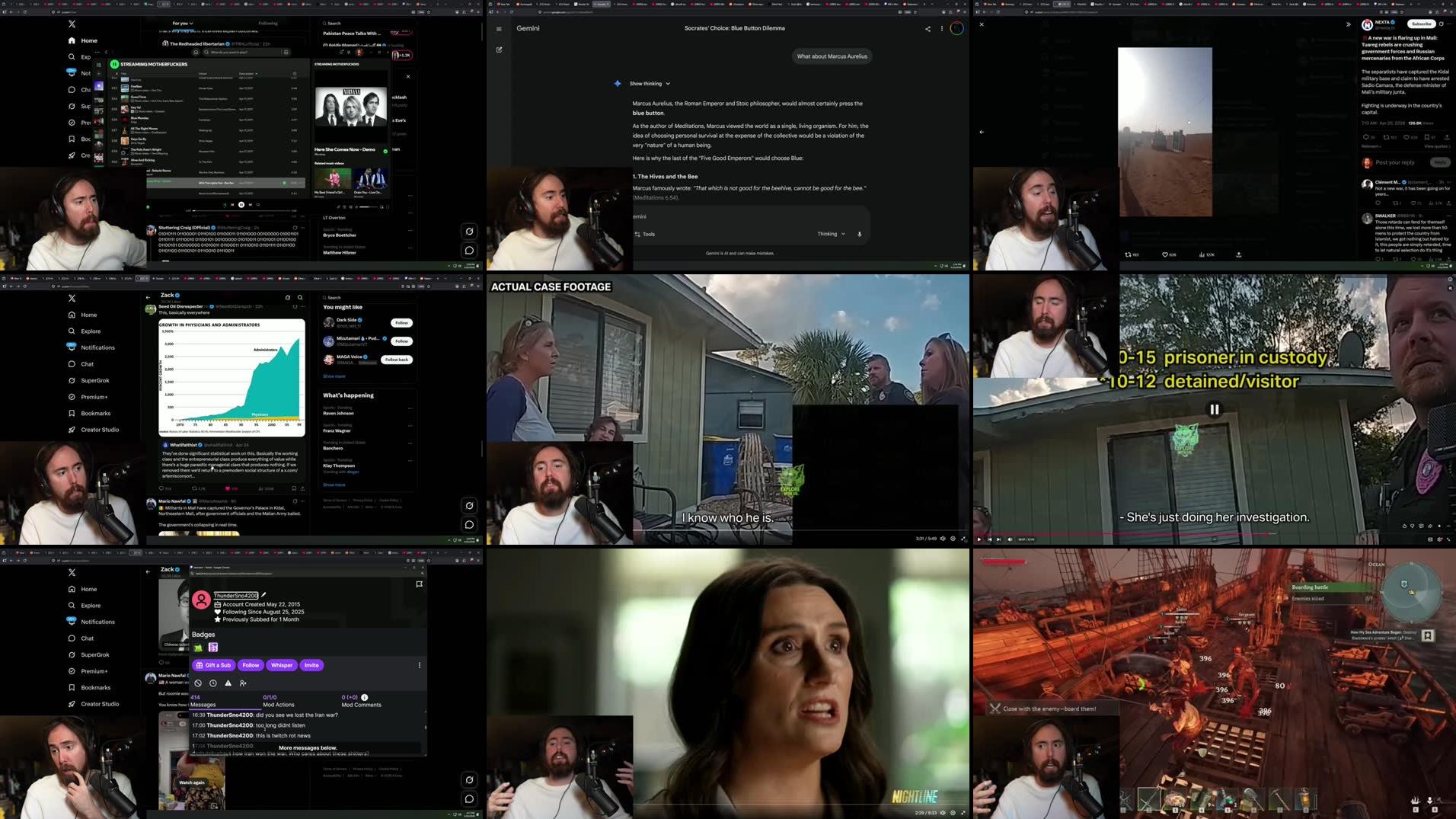Click the Mod Comments info icon
Viewport: 1456px width, 819px height.
coord(365,697)
